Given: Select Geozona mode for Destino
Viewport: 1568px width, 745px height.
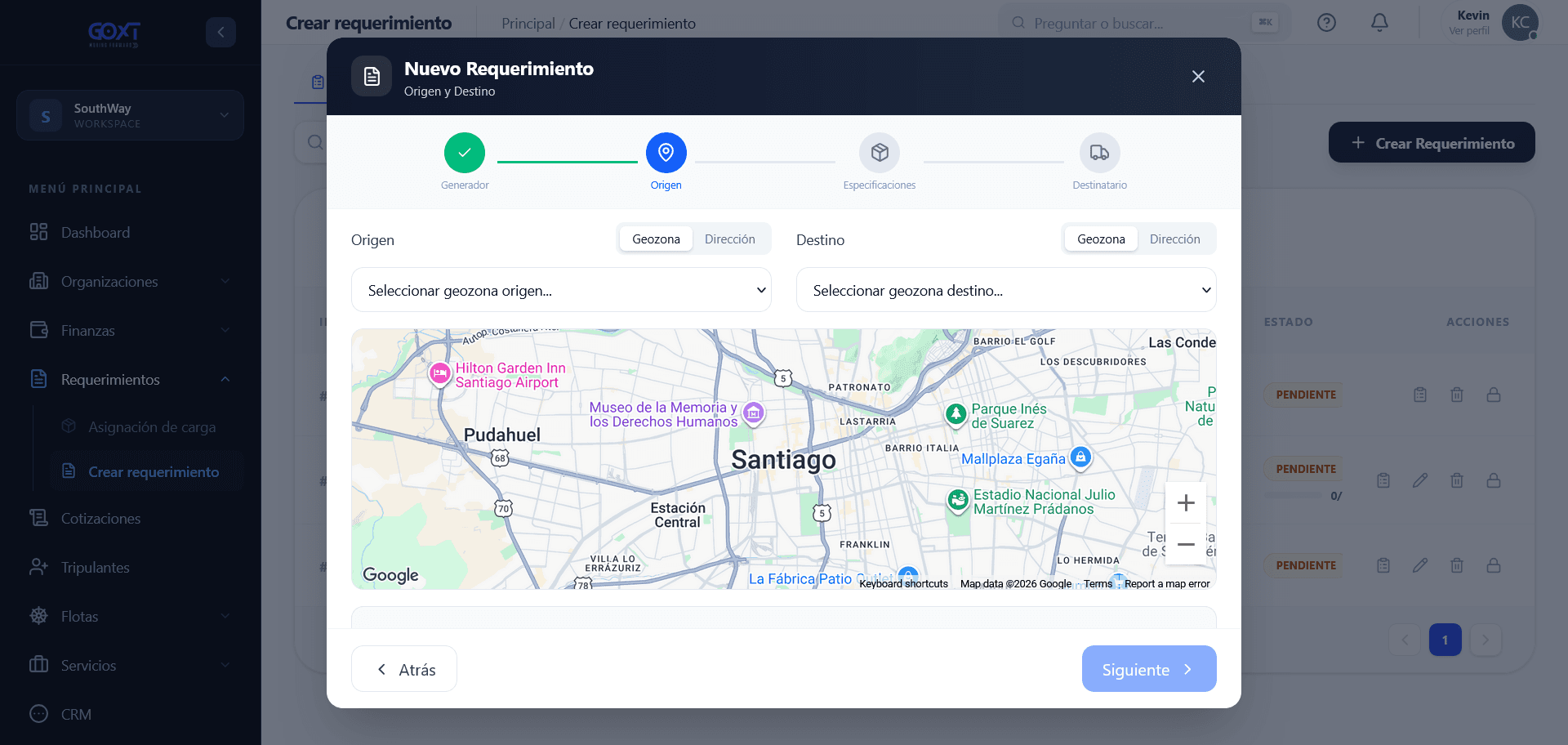Looking at the screenshot, I should point(1101,239).
